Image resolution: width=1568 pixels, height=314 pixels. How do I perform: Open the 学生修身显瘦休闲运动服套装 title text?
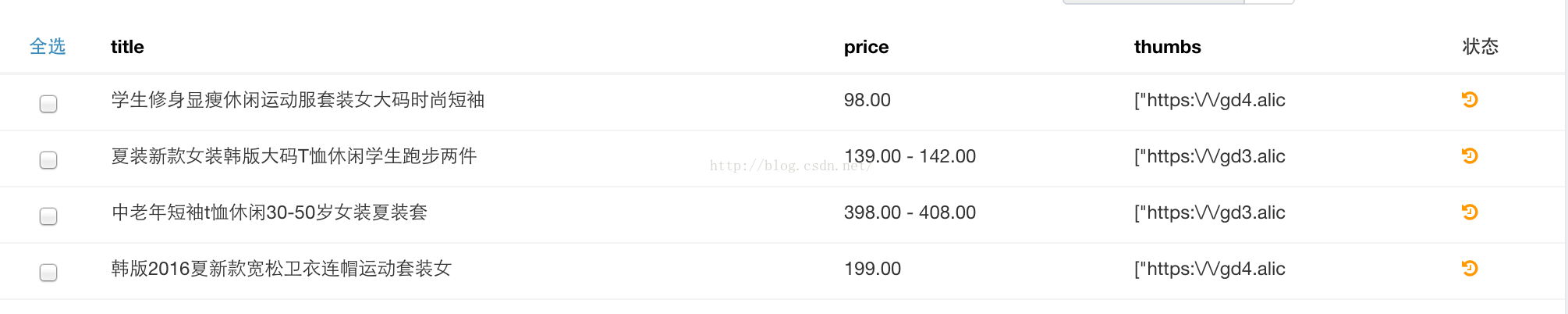[298, 100]
